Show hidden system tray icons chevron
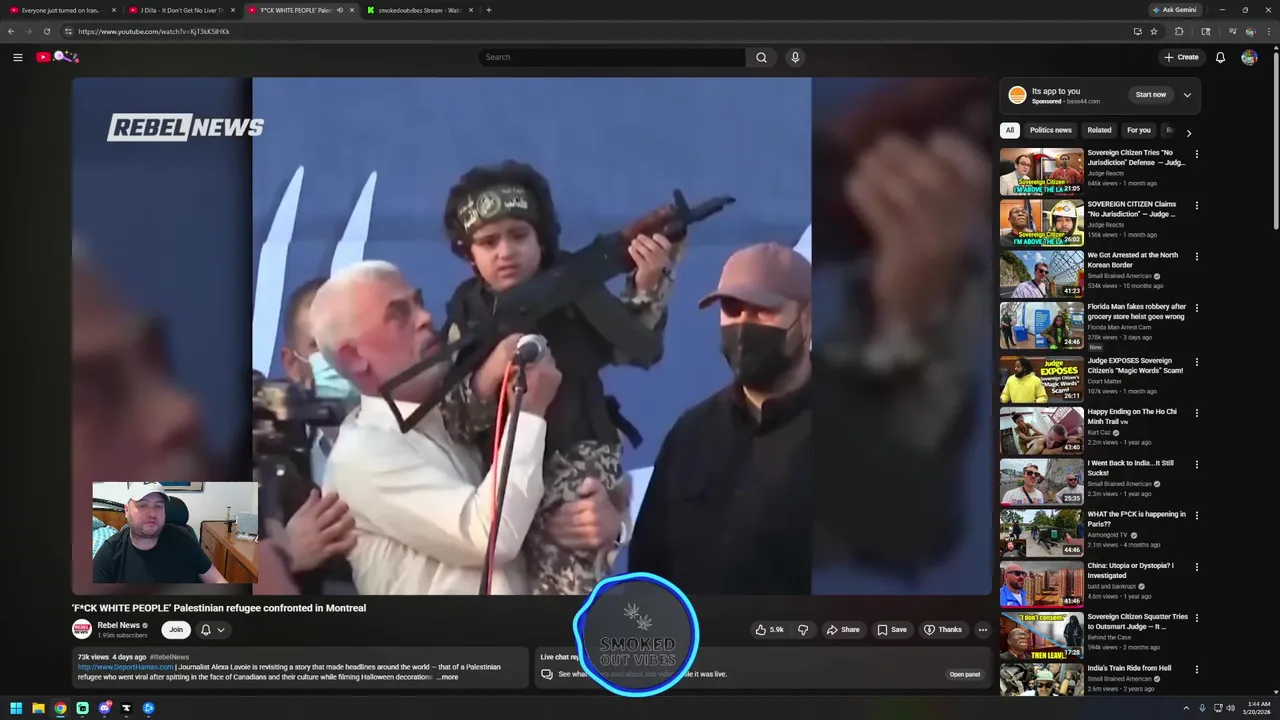Viewport: 1280px width, 720px height. coord(1186,708)
